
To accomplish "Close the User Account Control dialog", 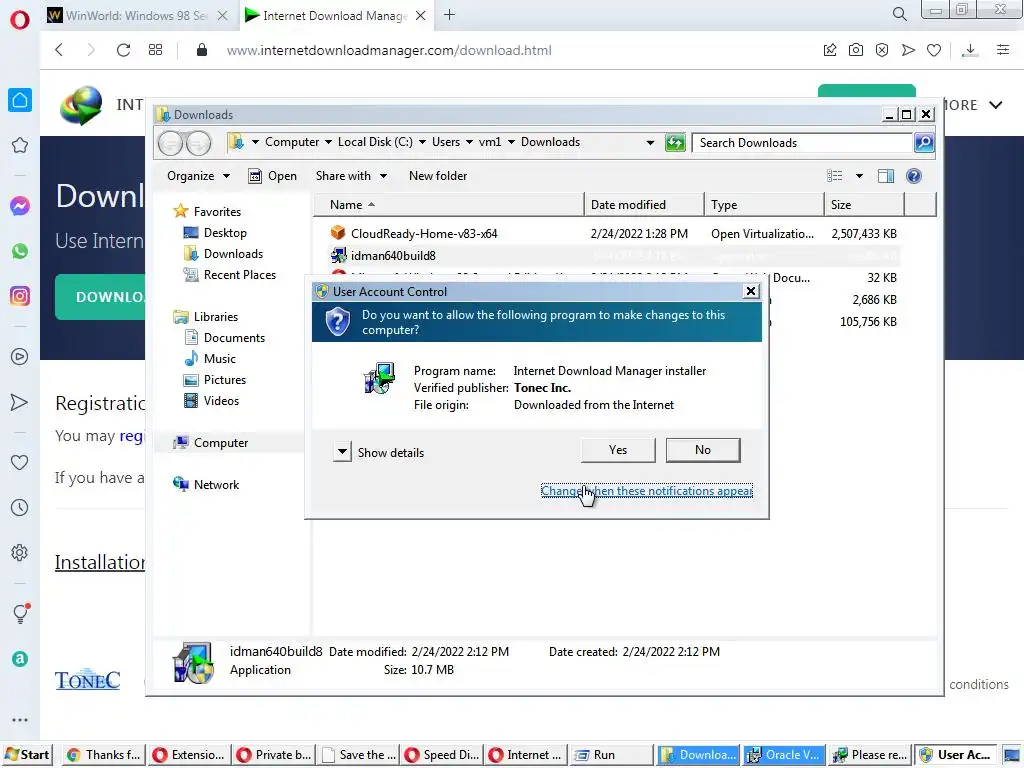I will coord(751,291).
